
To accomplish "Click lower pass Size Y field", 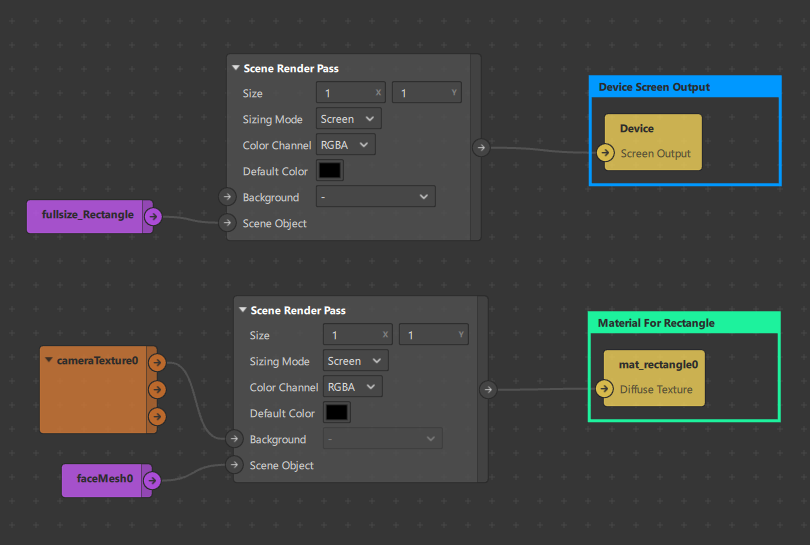I will (434, 334).
